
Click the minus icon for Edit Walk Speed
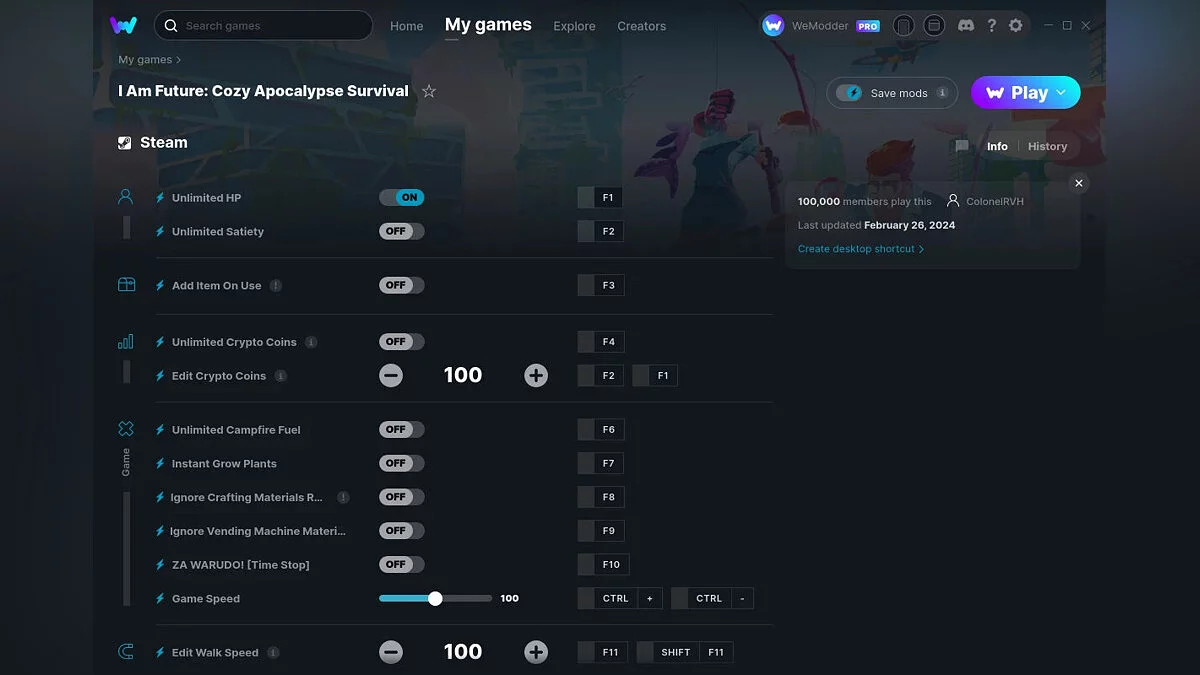(x=391, y=653)
